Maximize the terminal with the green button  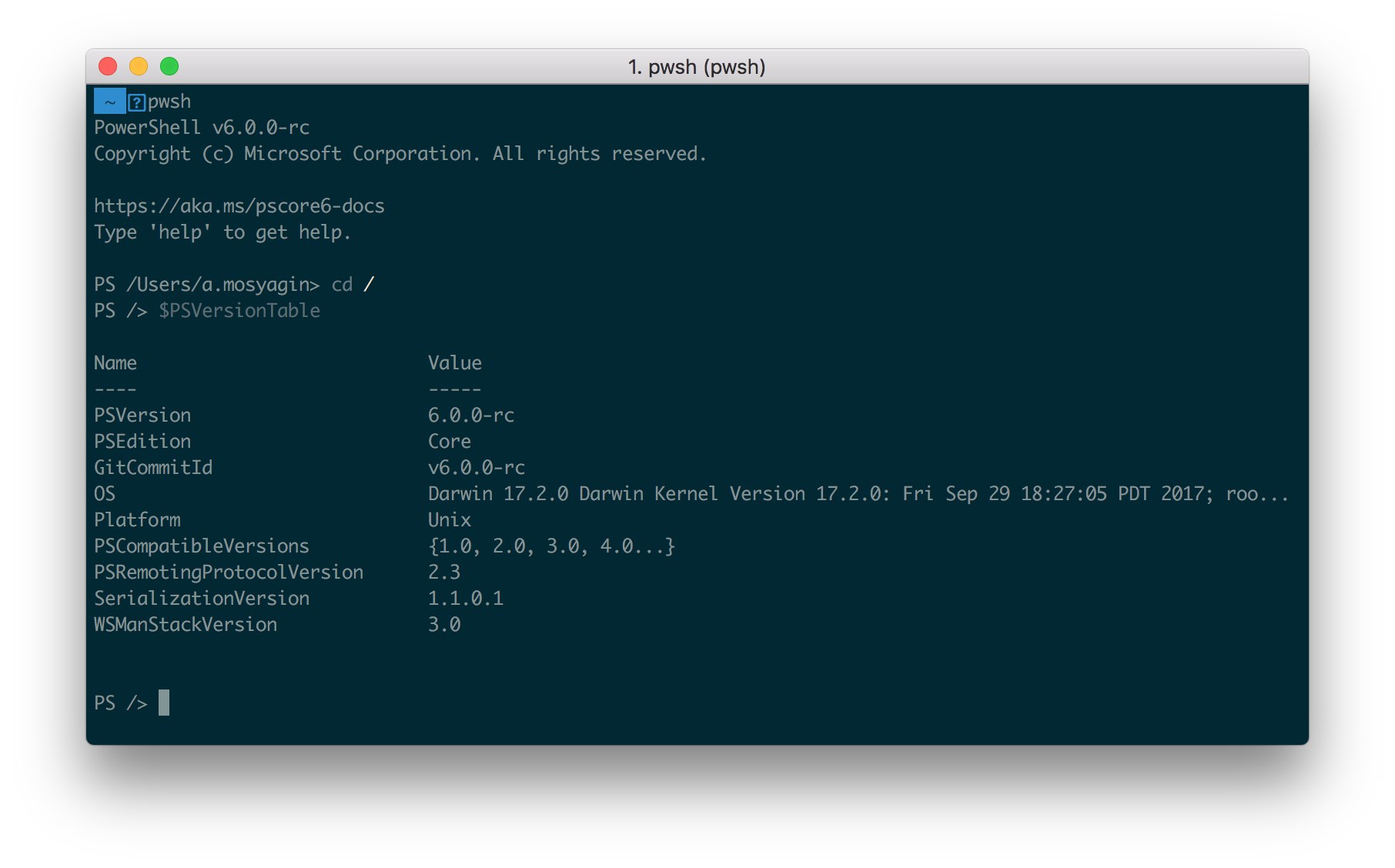pyautogui.click(x=169, y=67)
